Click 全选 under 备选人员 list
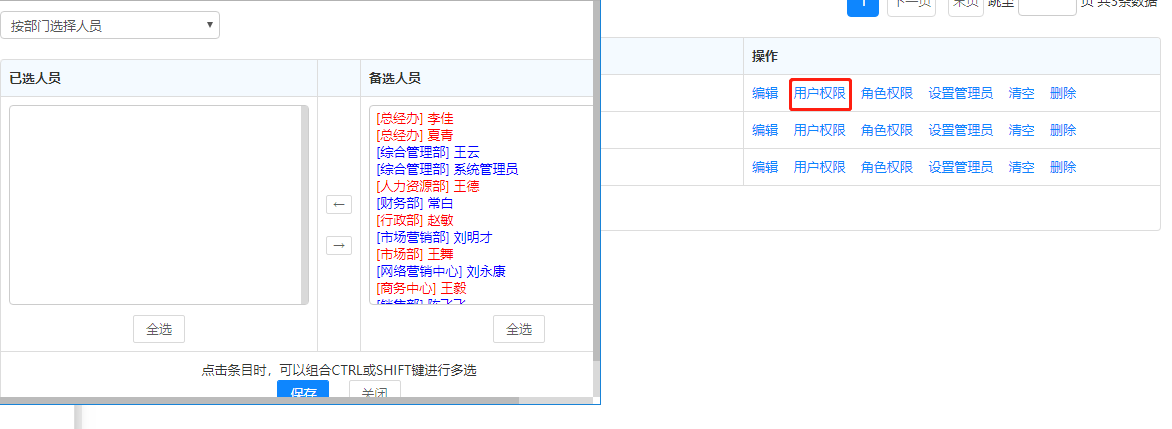Viewport: 1172px width, 429px height. point(518,329)
